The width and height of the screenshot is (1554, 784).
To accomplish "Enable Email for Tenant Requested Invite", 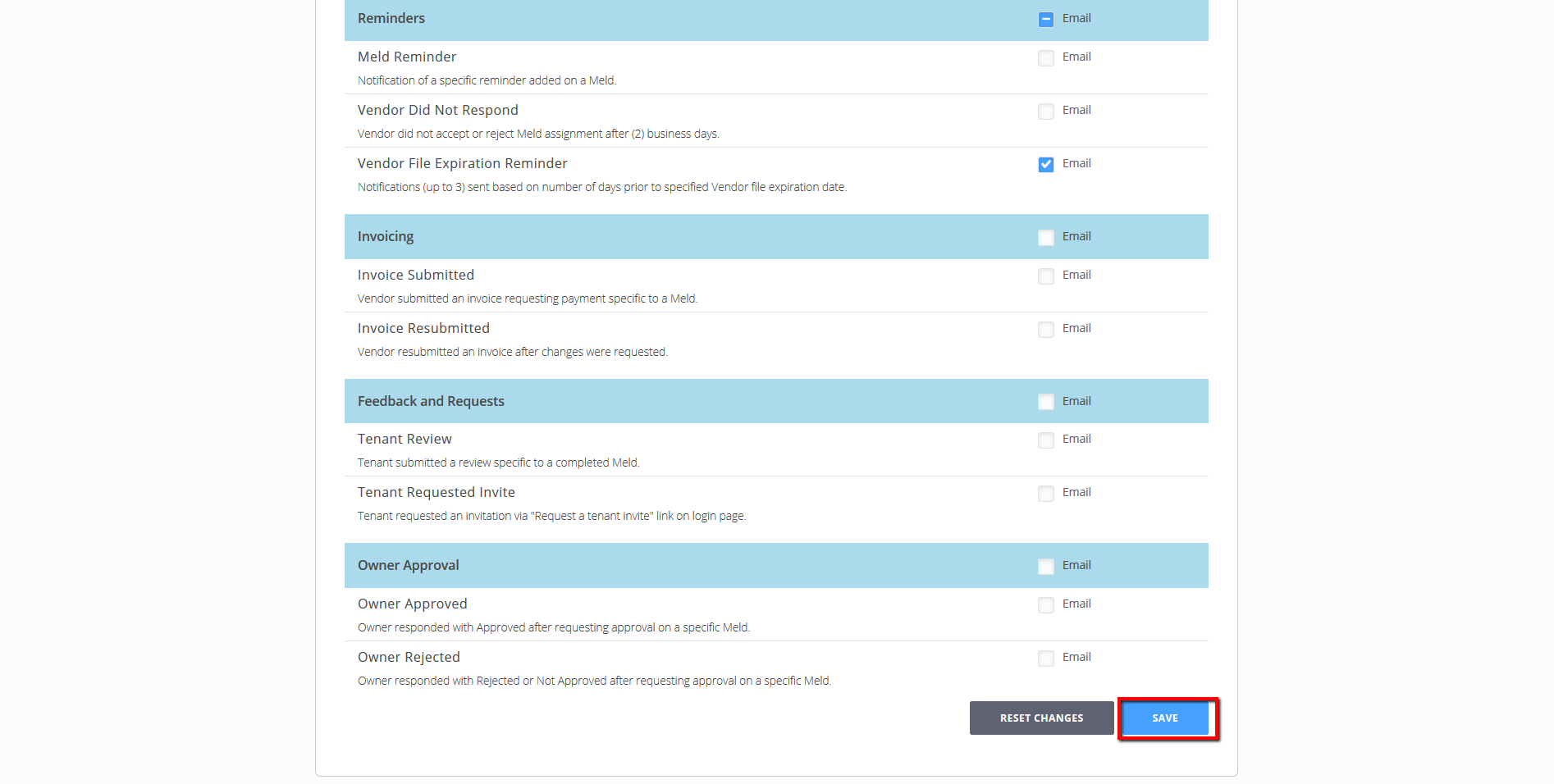I will tap(1045, 494).
